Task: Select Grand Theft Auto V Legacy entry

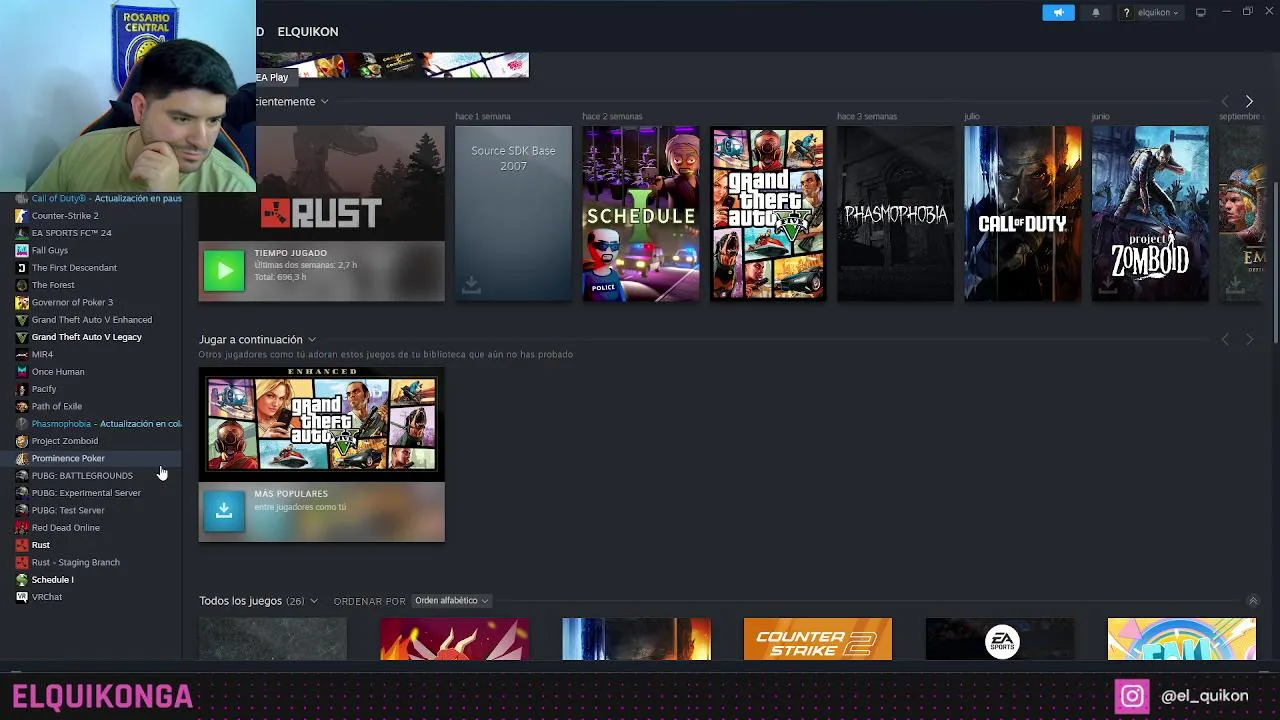Action: coord(86,337)
